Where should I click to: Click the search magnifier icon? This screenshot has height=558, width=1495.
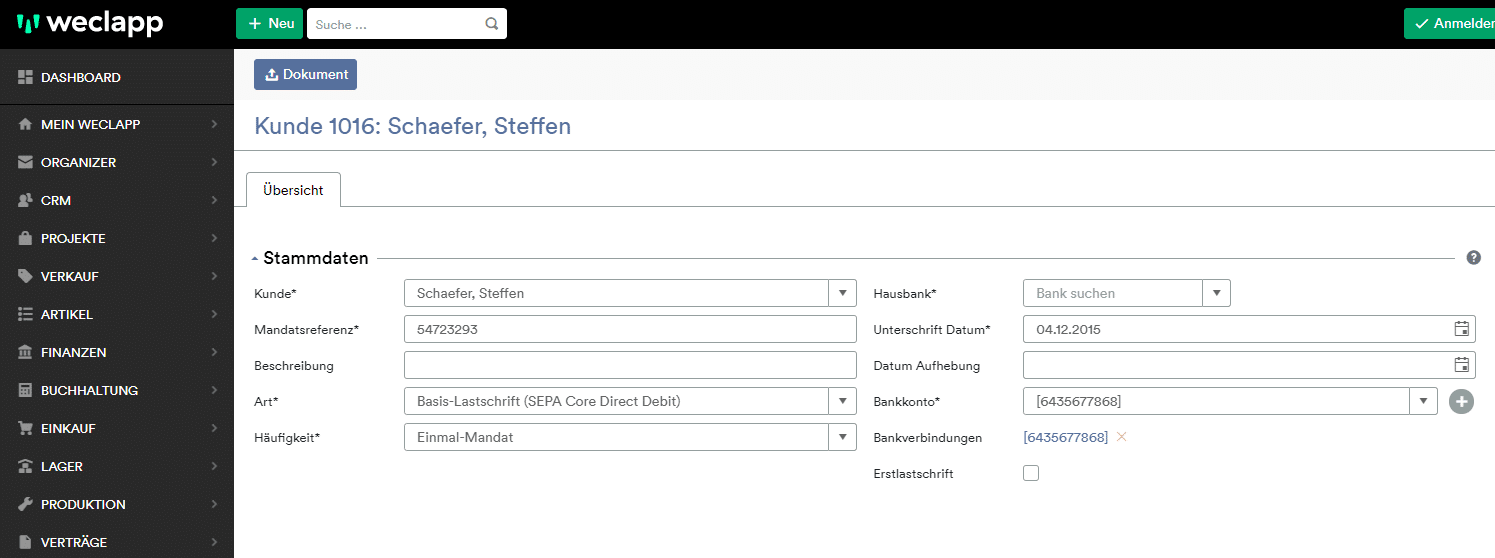click(491, 24)
